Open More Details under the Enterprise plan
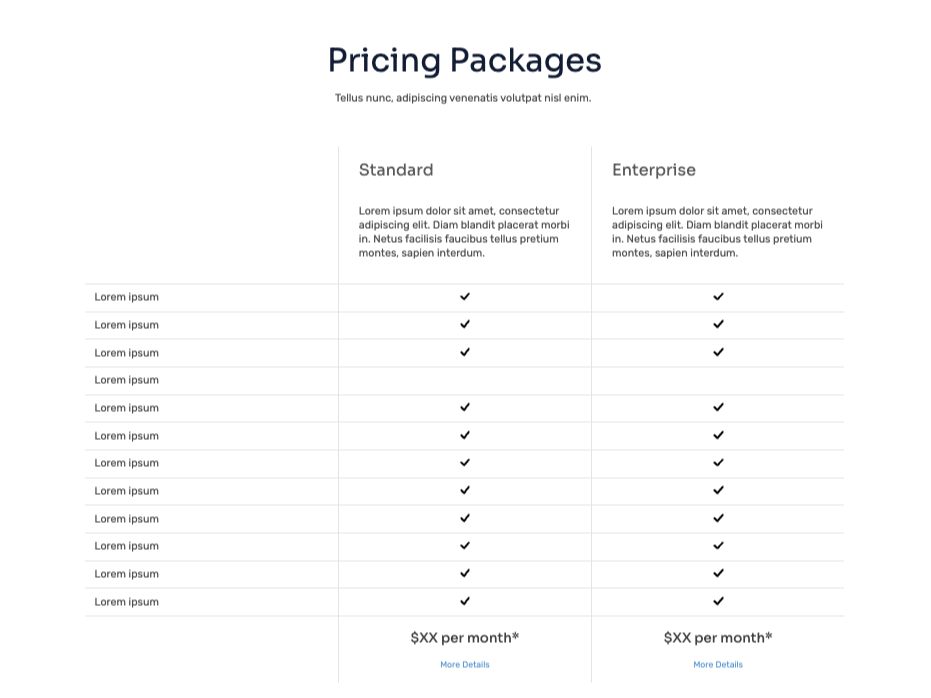Image resolution: width=931 pixels, height=698 pixels. 718,664
